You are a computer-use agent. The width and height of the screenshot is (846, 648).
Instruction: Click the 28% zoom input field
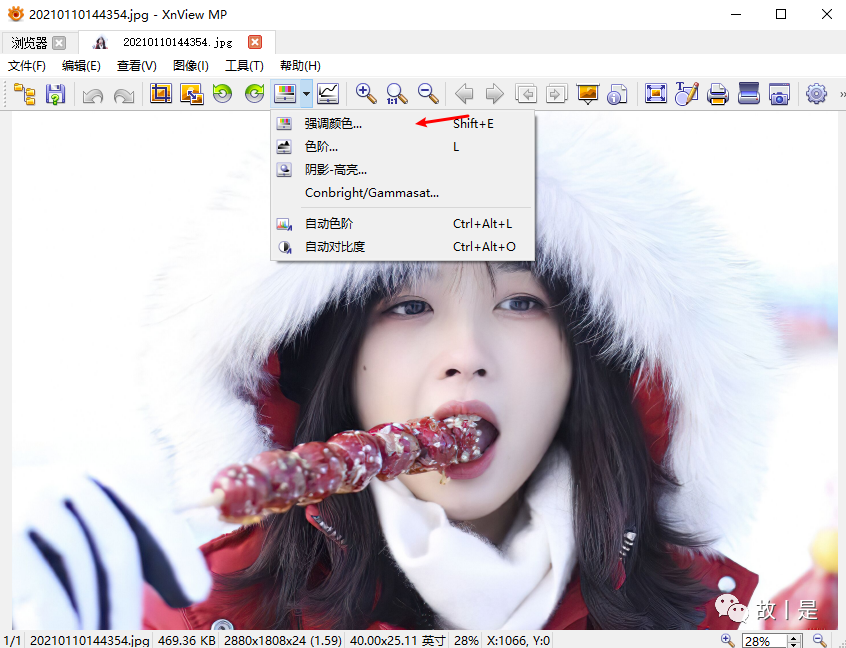(763, 640)
